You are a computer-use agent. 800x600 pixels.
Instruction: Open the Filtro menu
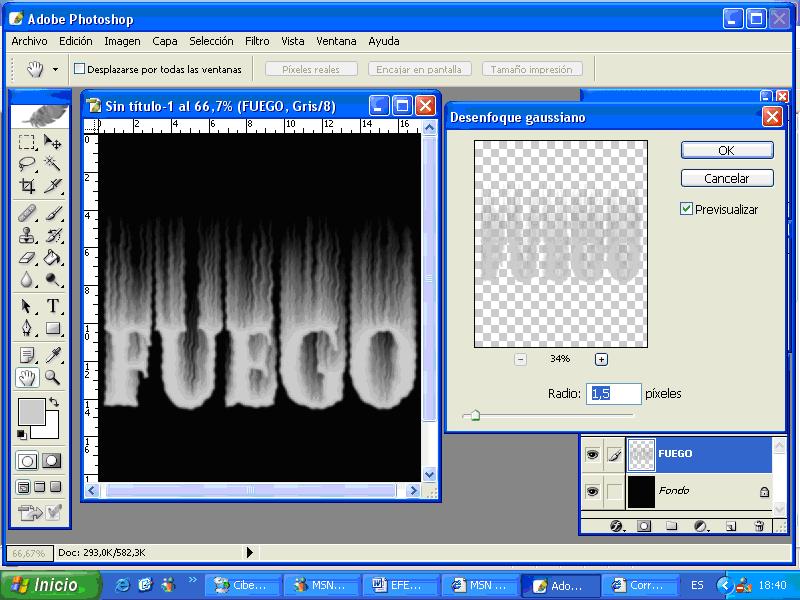(x=257, y=41)
